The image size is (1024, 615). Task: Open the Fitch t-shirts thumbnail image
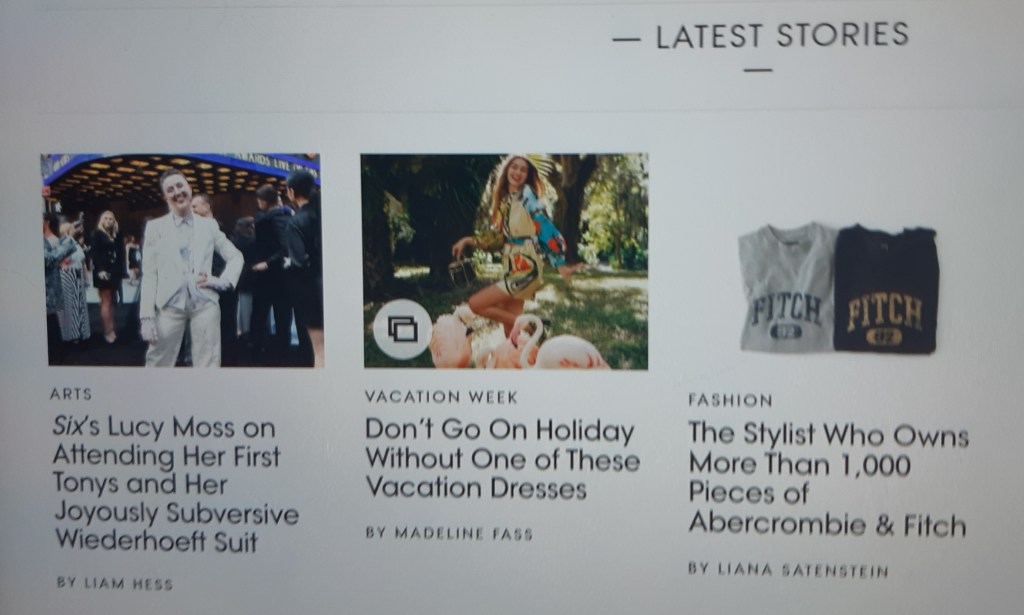coord(839,288)
